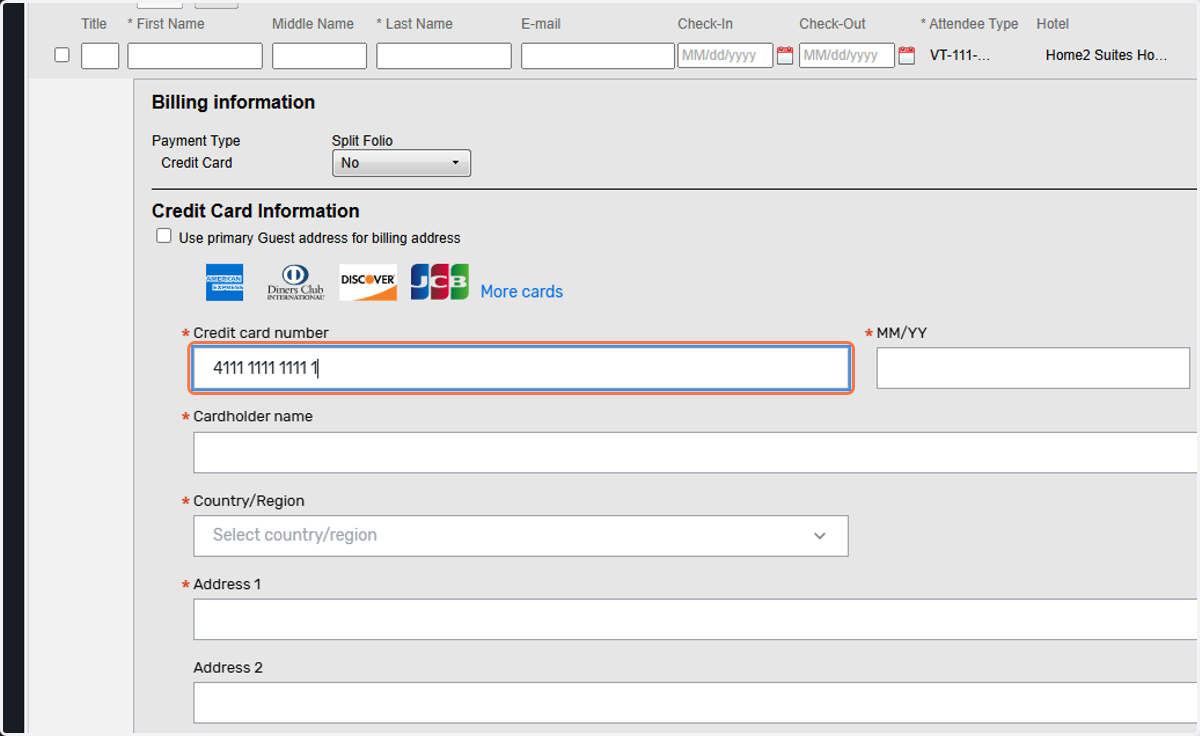Screen dimensions: 1200x736
Task: Enable Use primary Guest address checkbox
Action: 164,237
